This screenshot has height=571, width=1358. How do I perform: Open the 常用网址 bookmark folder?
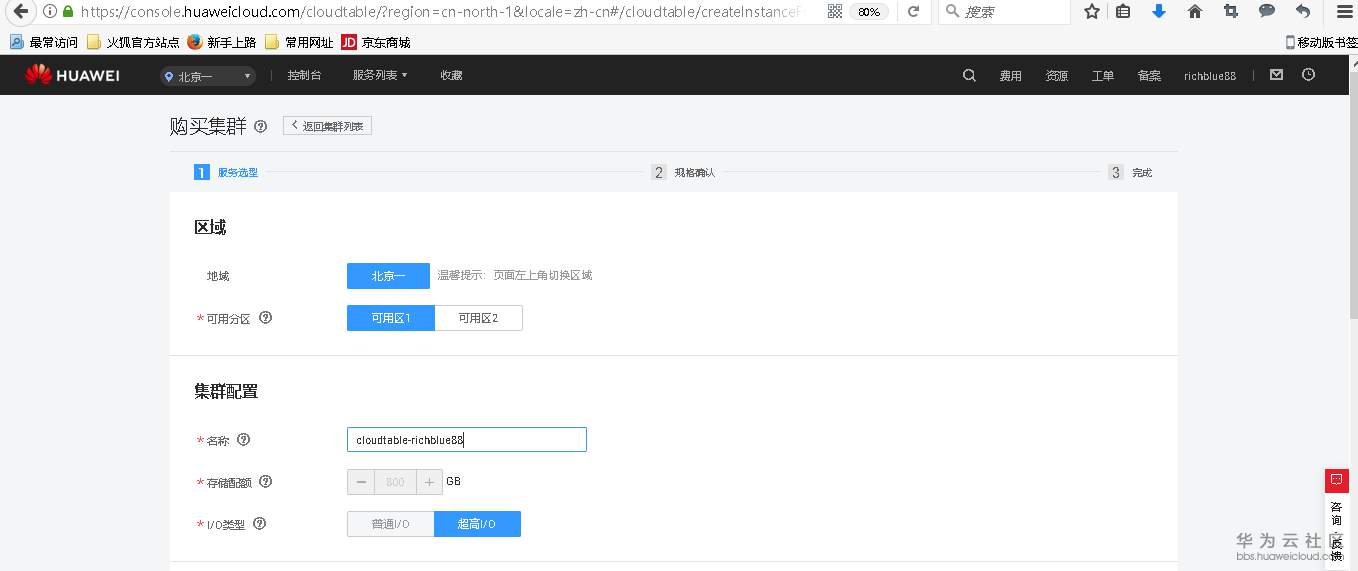point(299,42)
